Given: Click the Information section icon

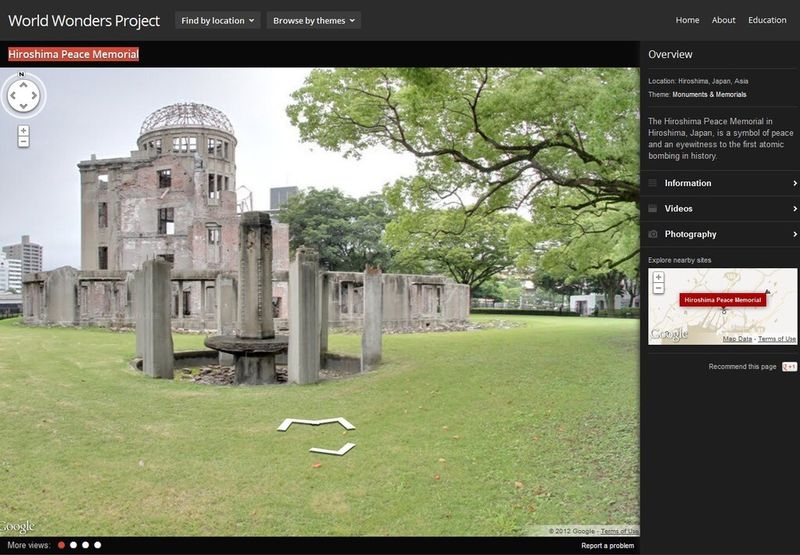Looking at the screenshot, I should tap(653, 183).
